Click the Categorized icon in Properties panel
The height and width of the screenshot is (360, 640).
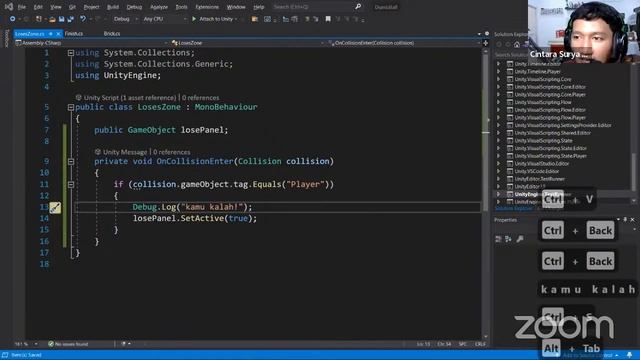click(x=498, y=239)
